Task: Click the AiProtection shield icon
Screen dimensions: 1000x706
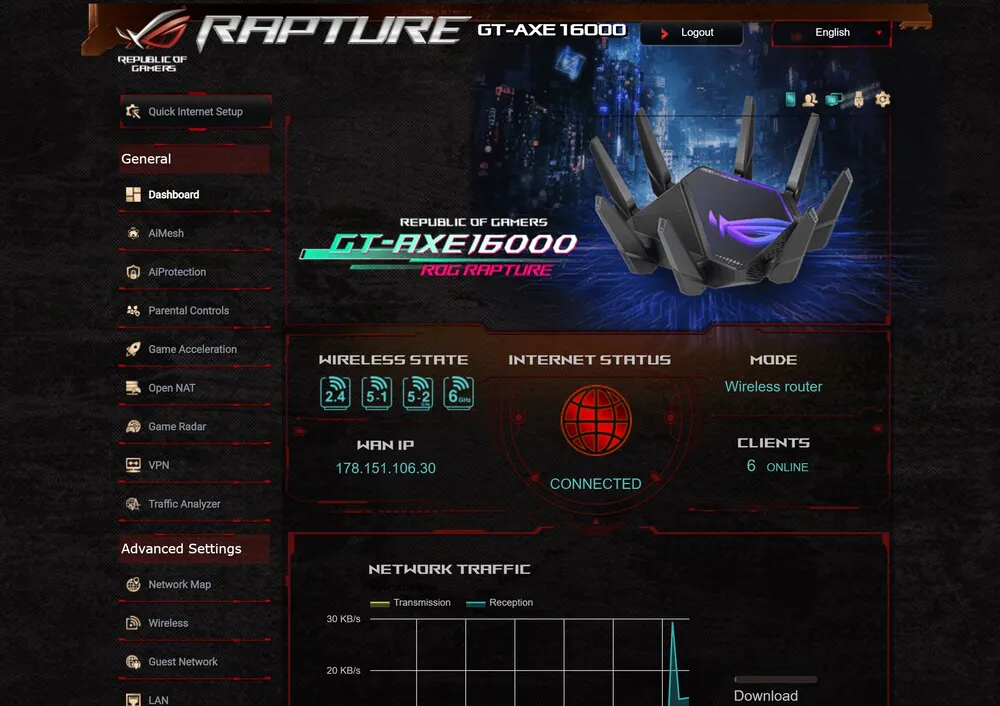Action: [133, 272]
